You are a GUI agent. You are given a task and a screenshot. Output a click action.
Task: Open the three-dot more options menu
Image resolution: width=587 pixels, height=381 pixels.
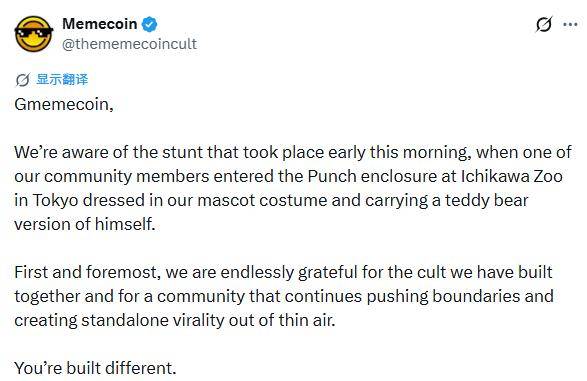coord(570,25)
